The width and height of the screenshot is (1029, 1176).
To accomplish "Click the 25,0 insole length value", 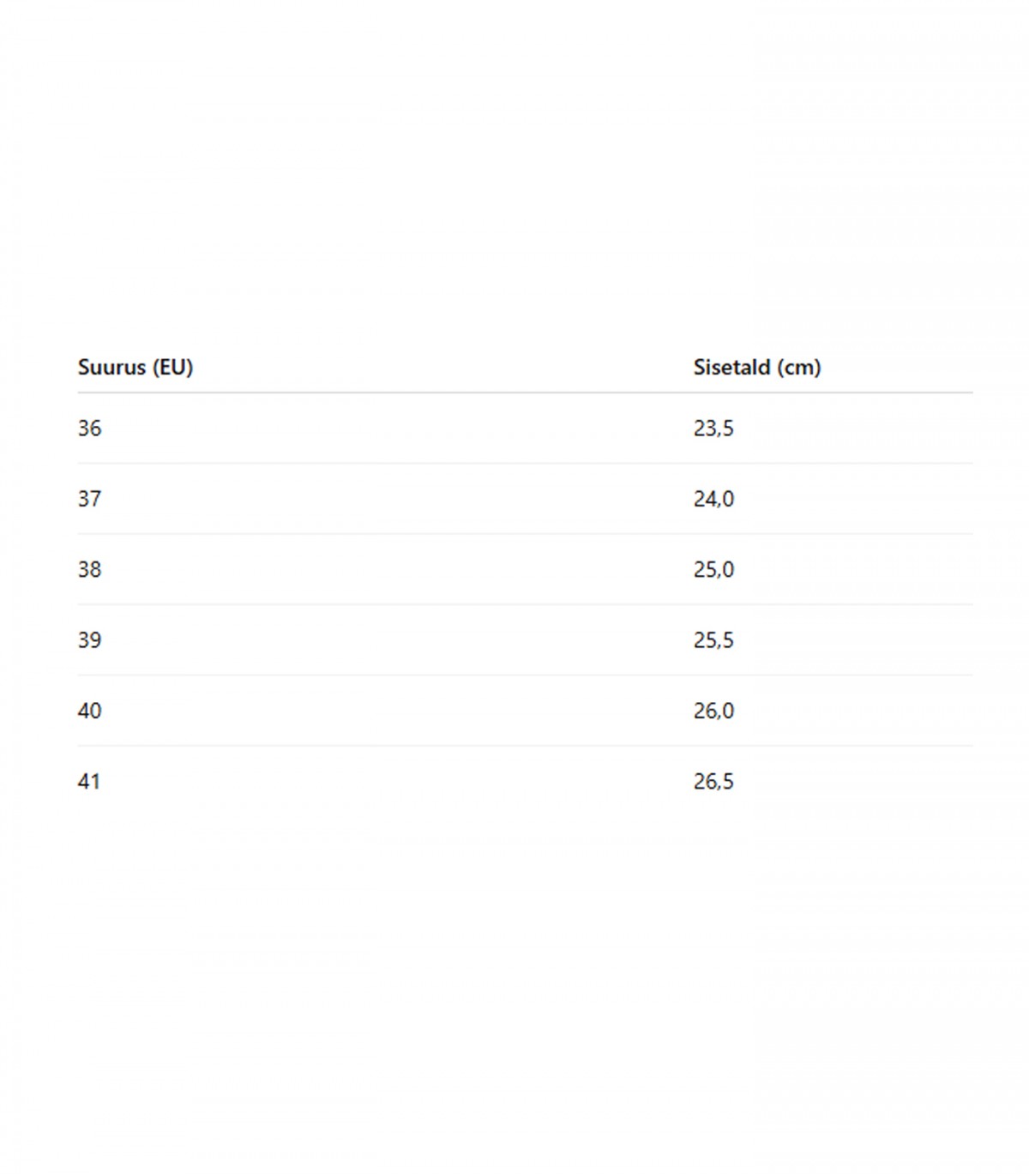I will pyautogui.click(x=713, y=569).
